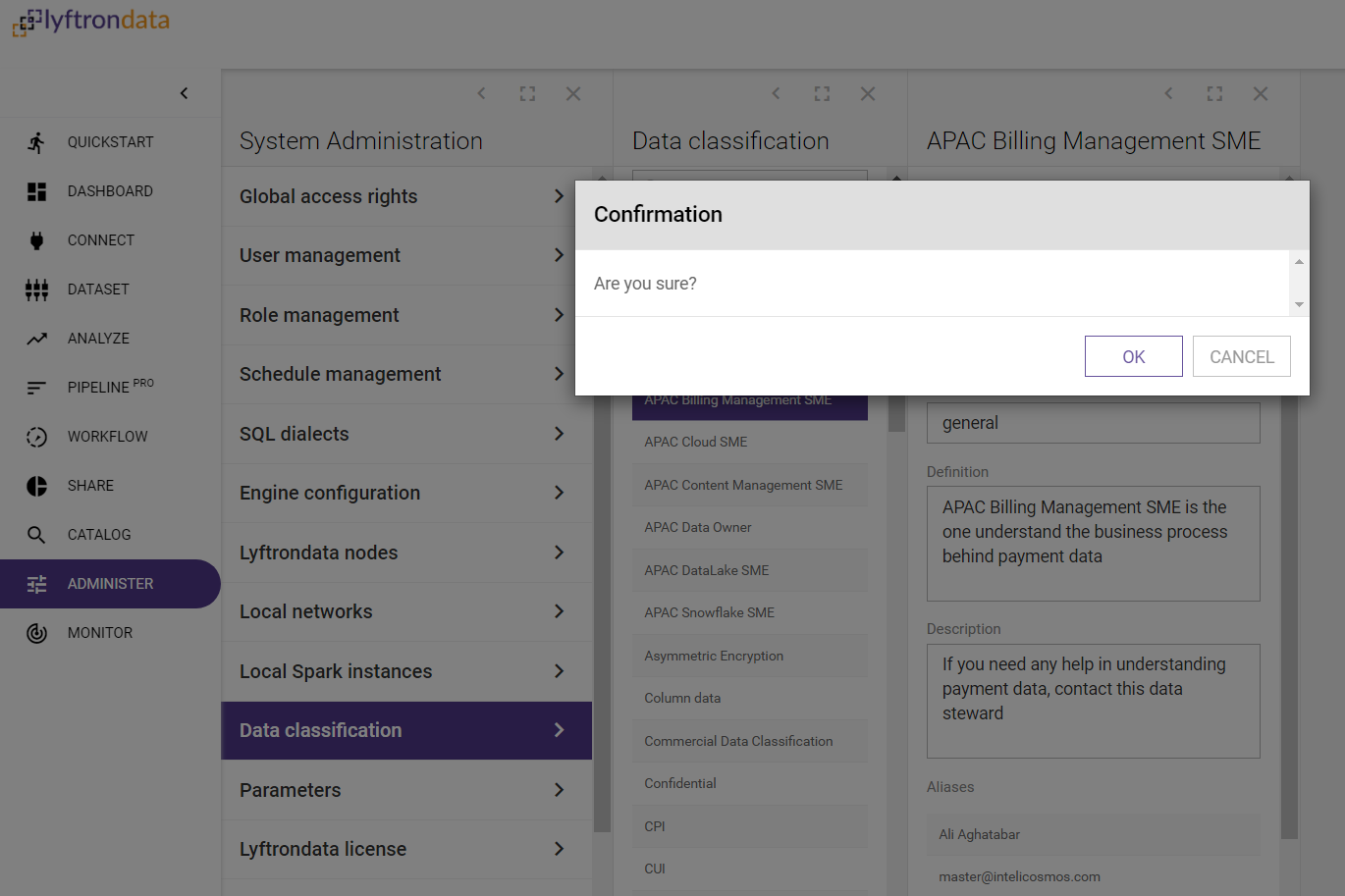Select Commercial Data Classification item

750,741
